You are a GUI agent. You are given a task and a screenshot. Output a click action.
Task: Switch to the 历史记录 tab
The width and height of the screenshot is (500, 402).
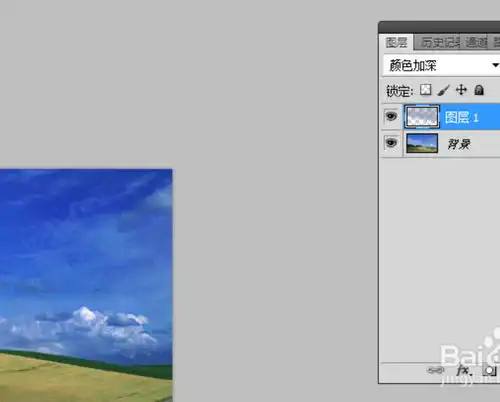[439, 42]
